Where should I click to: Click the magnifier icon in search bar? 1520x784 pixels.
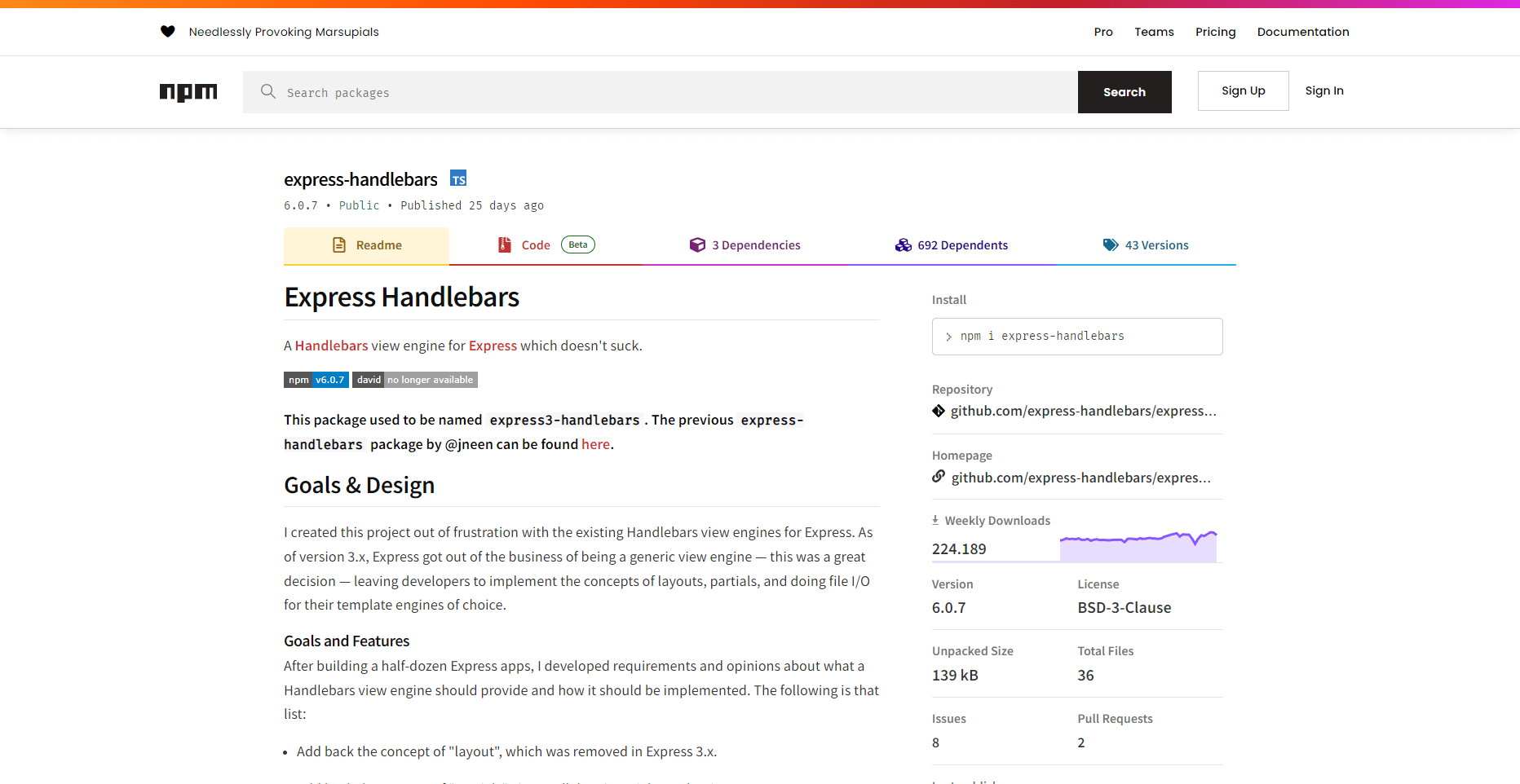[268, 91]
